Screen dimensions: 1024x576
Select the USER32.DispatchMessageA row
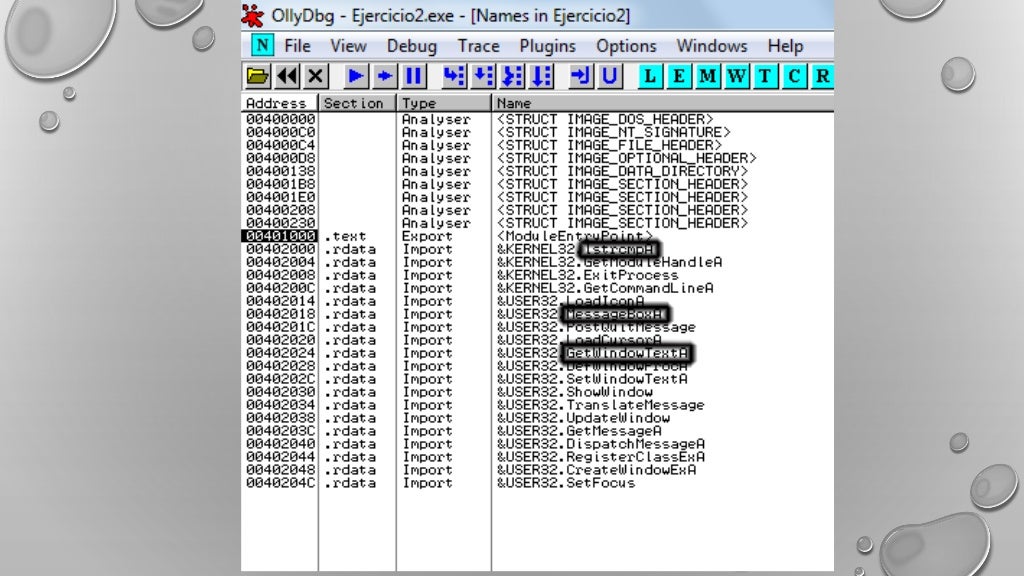click(x=537, y=444)
